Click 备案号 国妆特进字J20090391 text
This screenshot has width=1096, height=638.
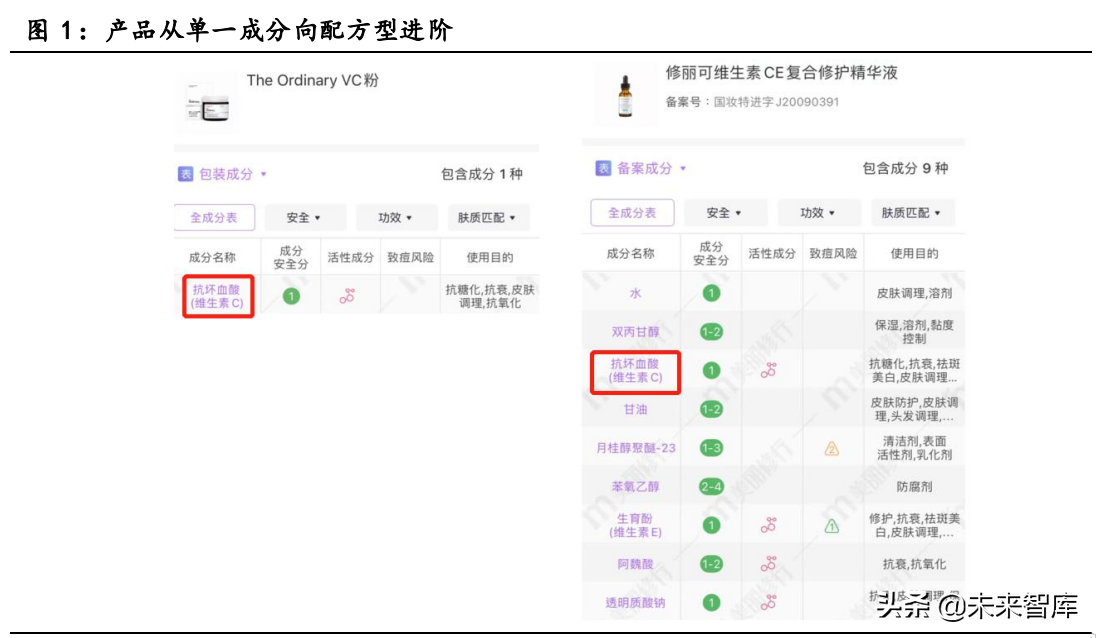click(752, 102)
